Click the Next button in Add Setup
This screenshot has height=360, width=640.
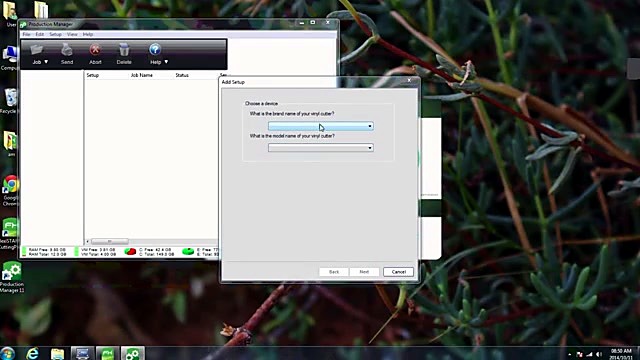[x=364, y=272]
